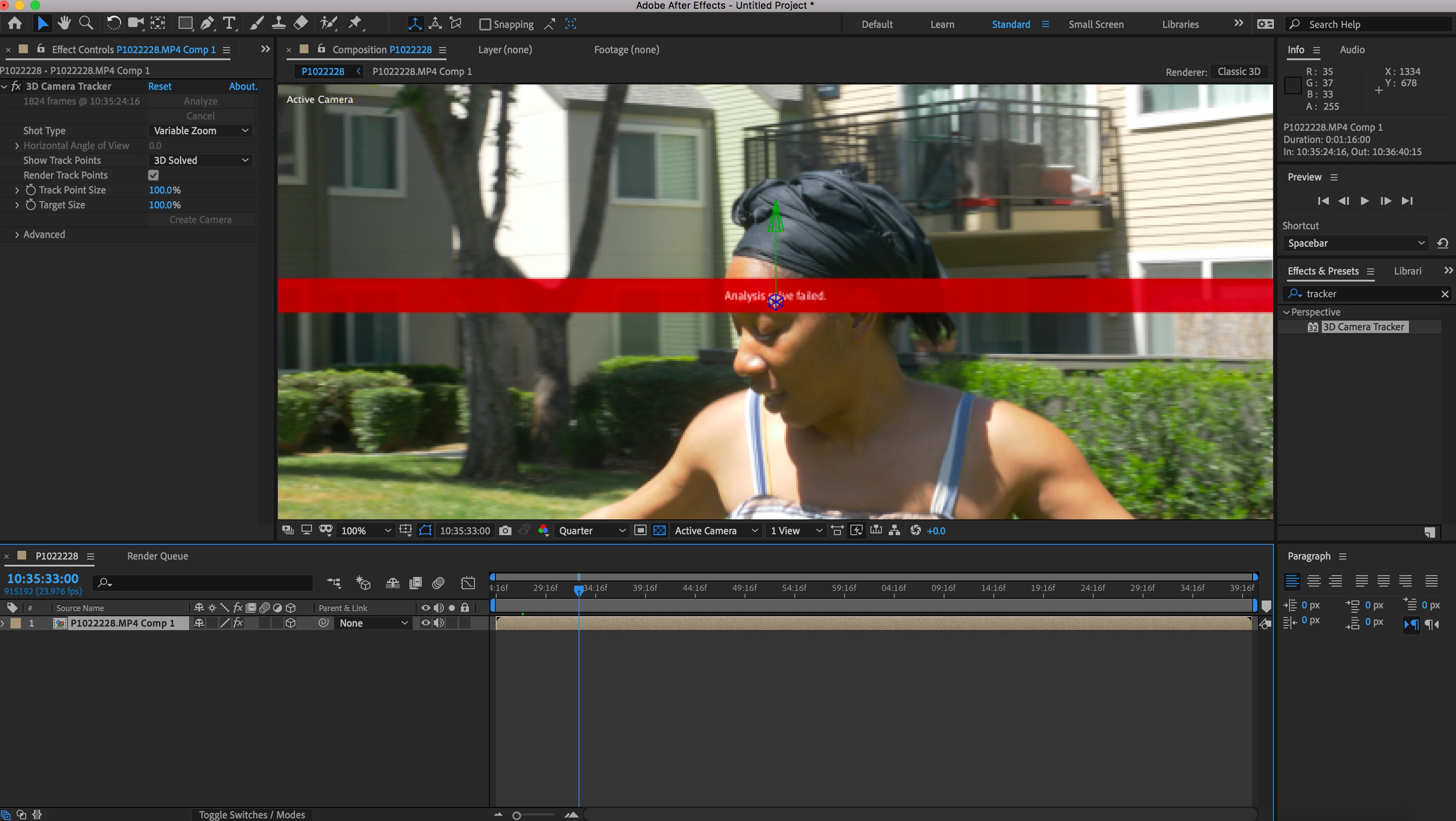The width and height of the screenshot is (1456, 821).
Task: Click the timeline zoom slider handle
Action: (x=516, y=815)
